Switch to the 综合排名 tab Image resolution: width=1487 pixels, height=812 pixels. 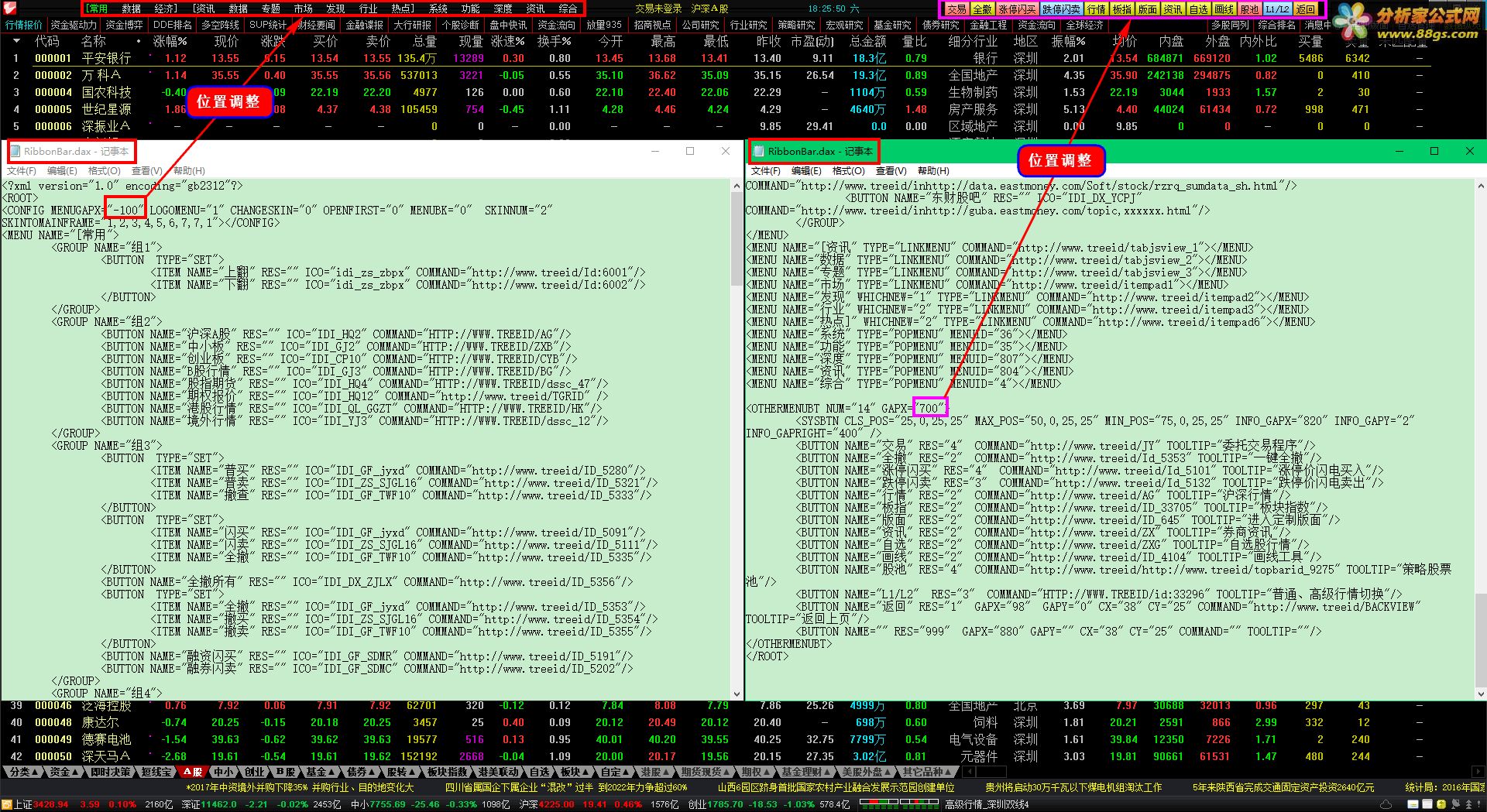(1277, 25)
